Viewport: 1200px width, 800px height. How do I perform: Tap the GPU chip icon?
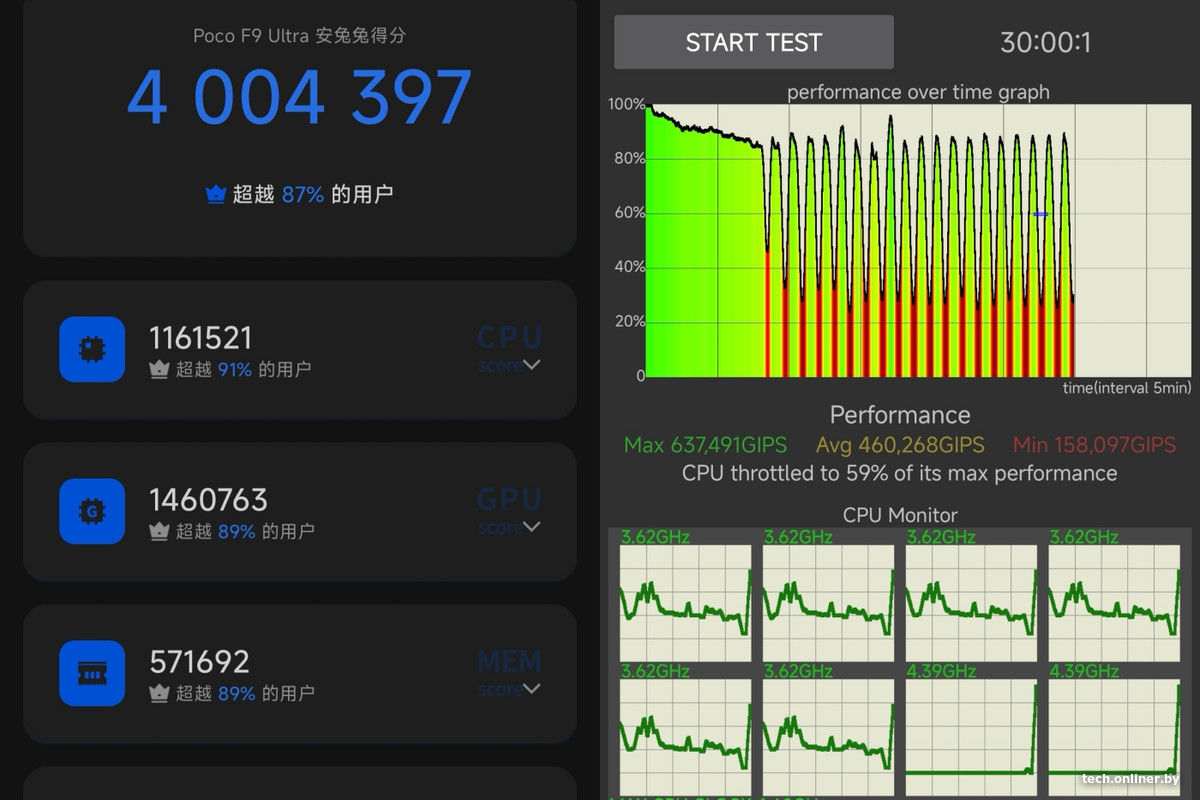92,512
